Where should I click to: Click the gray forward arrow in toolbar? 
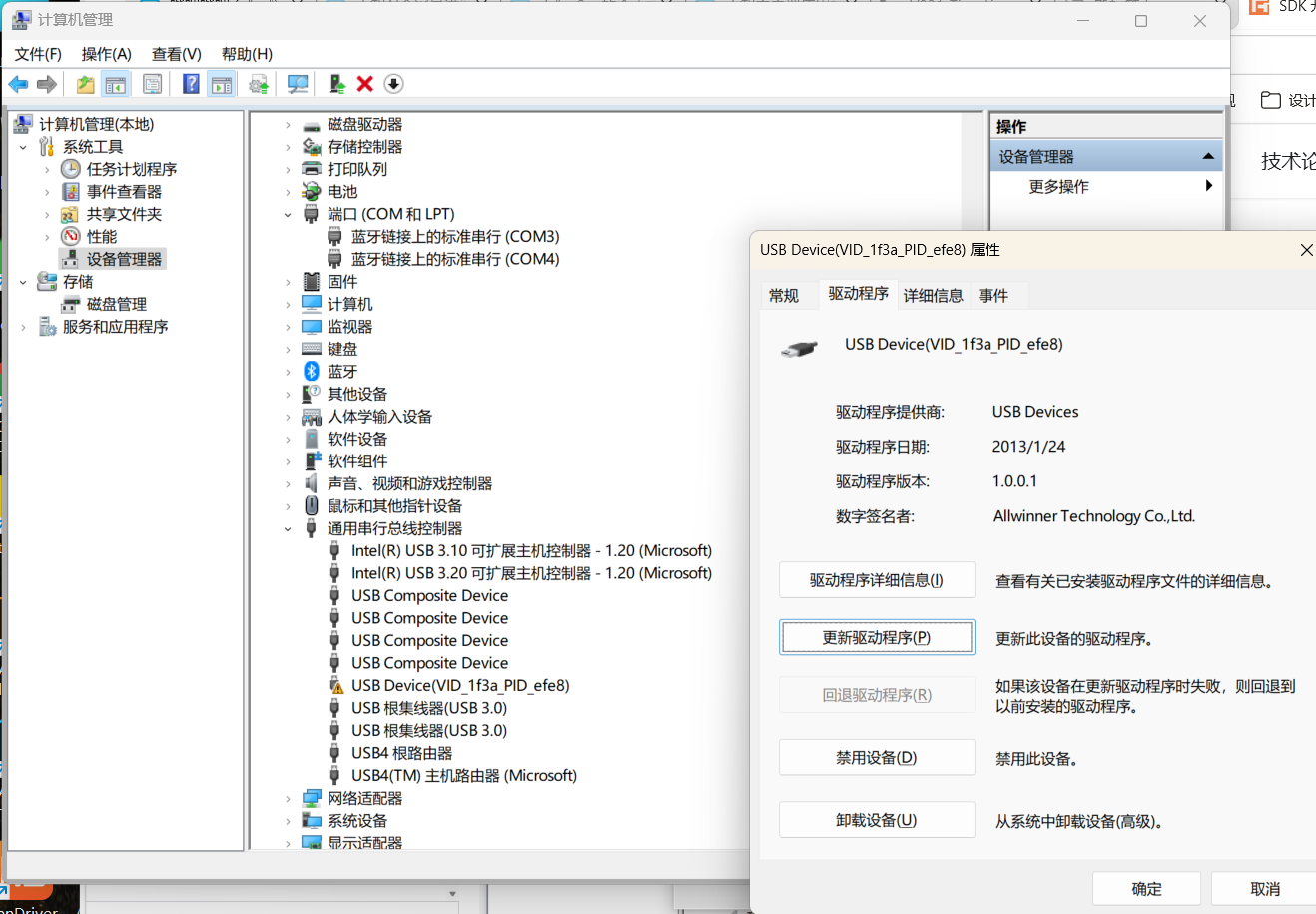tap(46, 84)
